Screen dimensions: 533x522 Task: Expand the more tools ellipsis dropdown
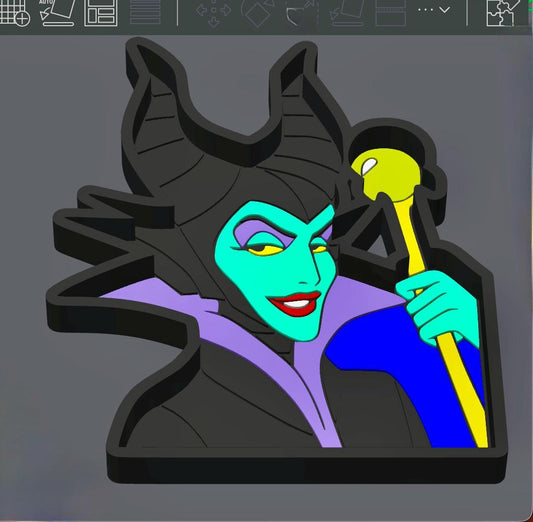[434, 10]
